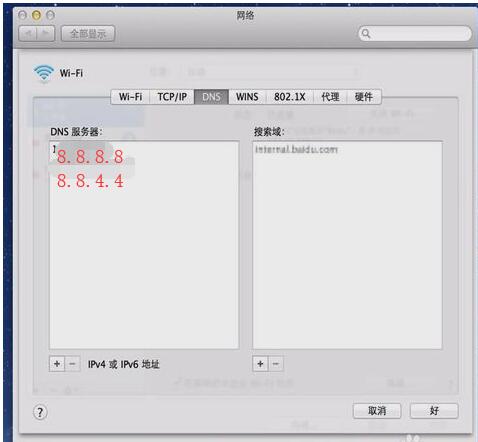
Task: Switch to the Wi-Fi tab
Action: pyautogui.click(x=130, y=97)
